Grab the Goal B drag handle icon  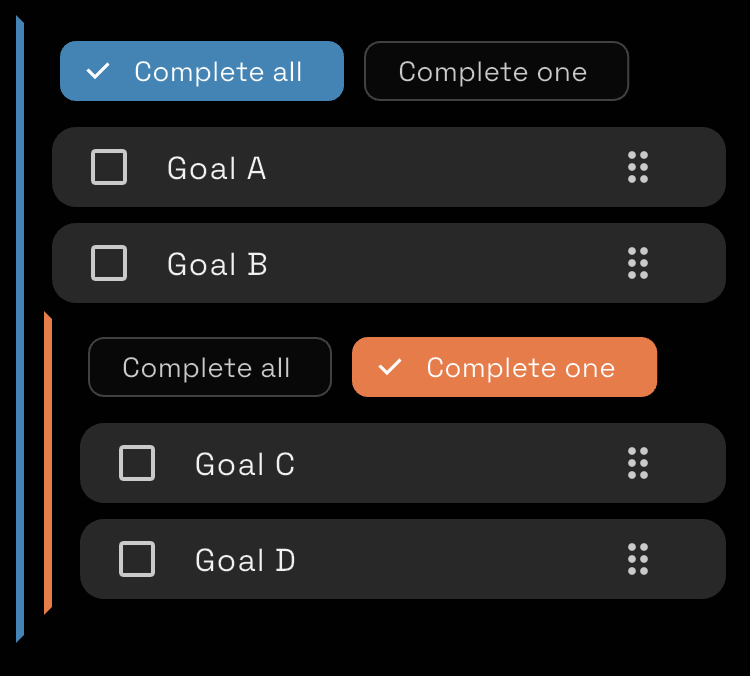point(638,263)
